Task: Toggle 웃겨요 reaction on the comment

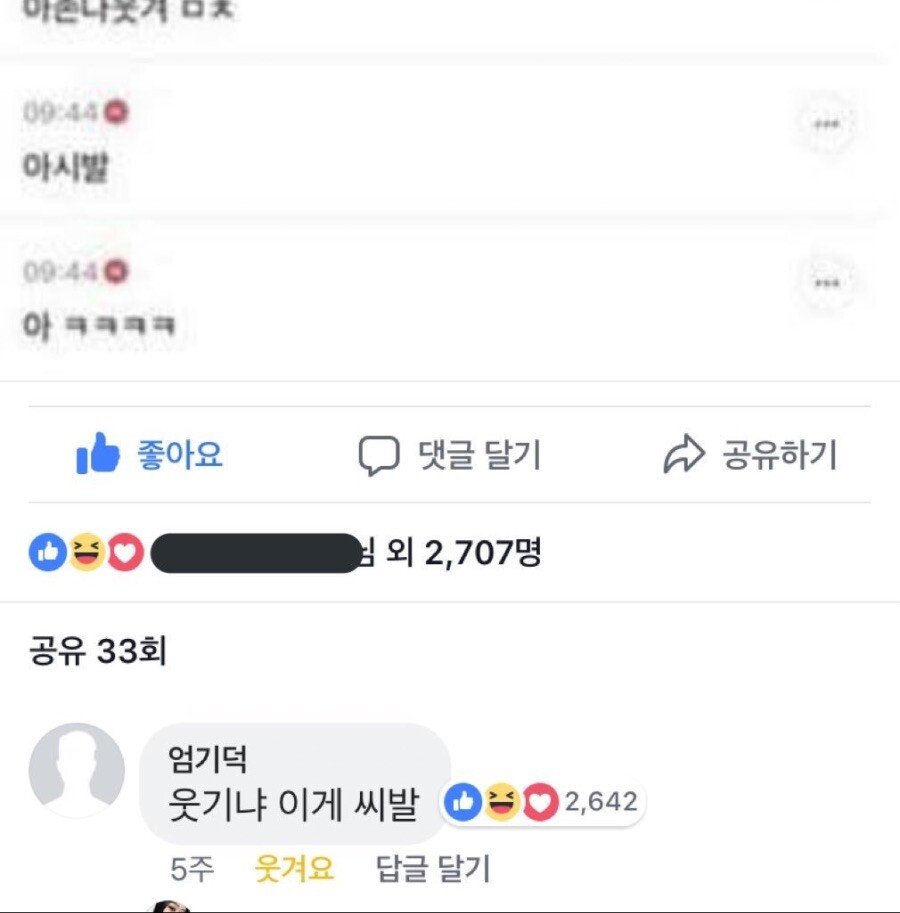Action: pos(294,868)
